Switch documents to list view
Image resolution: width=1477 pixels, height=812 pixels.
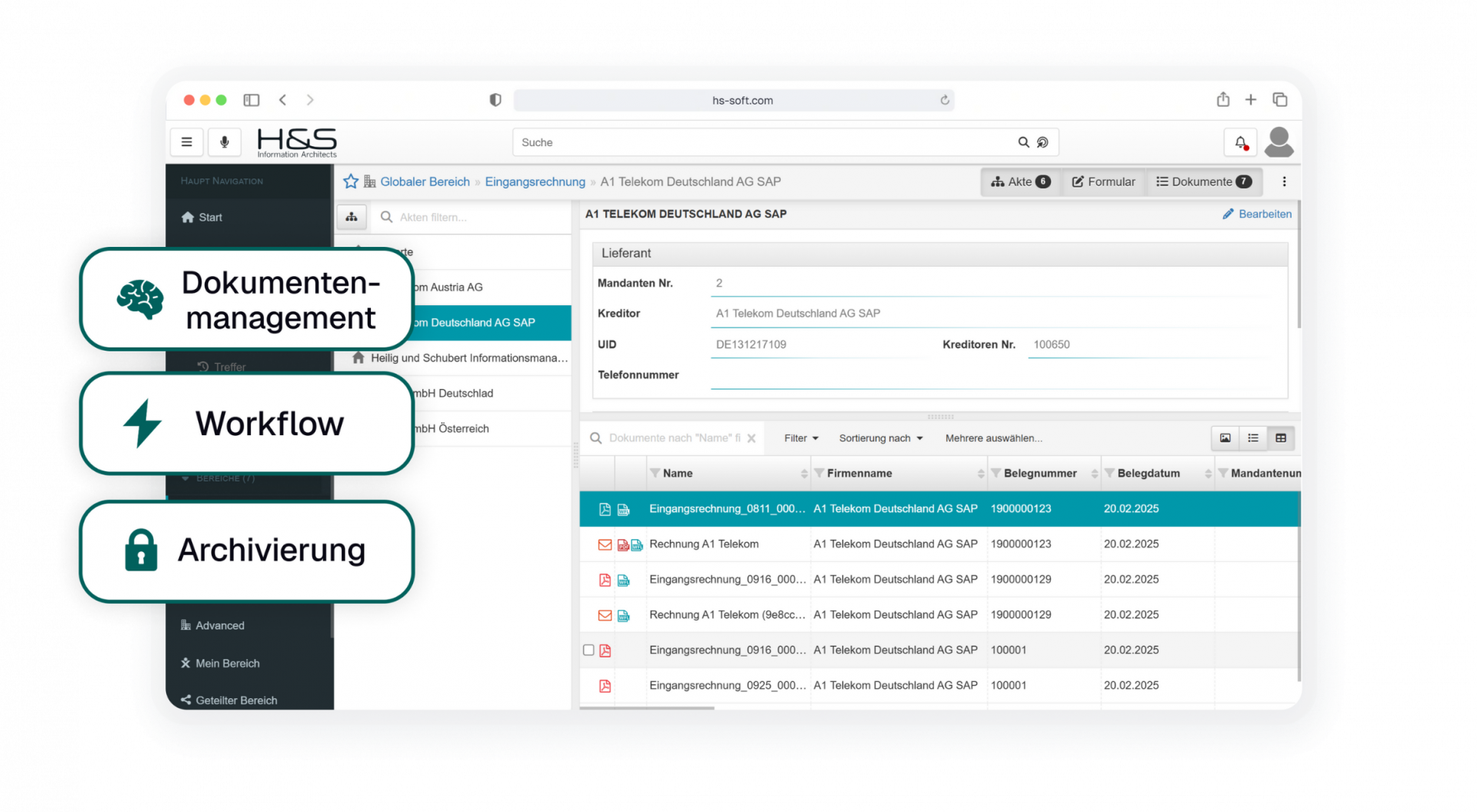[x=1253, y=438]
